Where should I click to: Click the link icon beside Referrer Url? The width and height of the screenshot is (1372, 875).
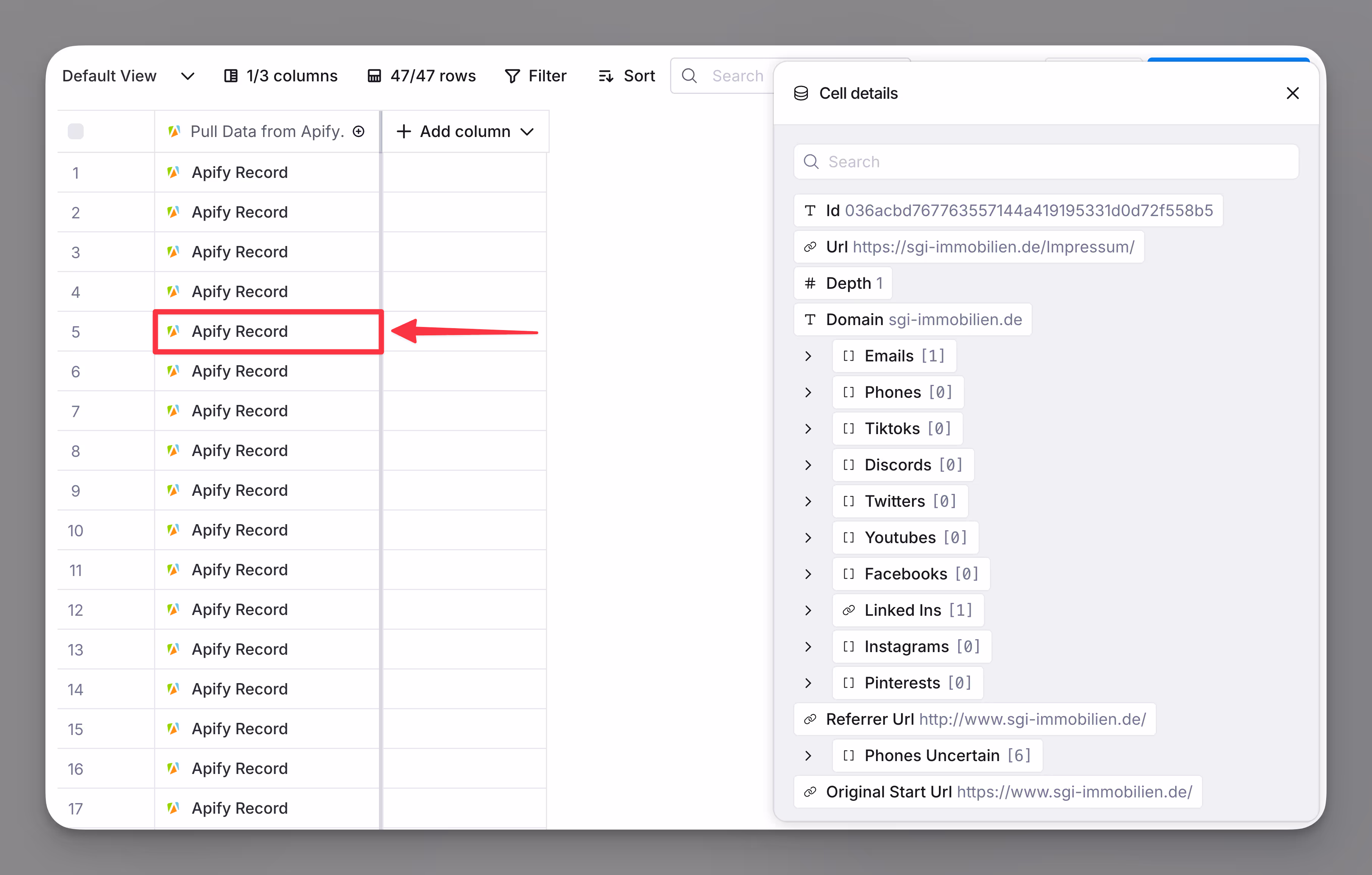810,719
